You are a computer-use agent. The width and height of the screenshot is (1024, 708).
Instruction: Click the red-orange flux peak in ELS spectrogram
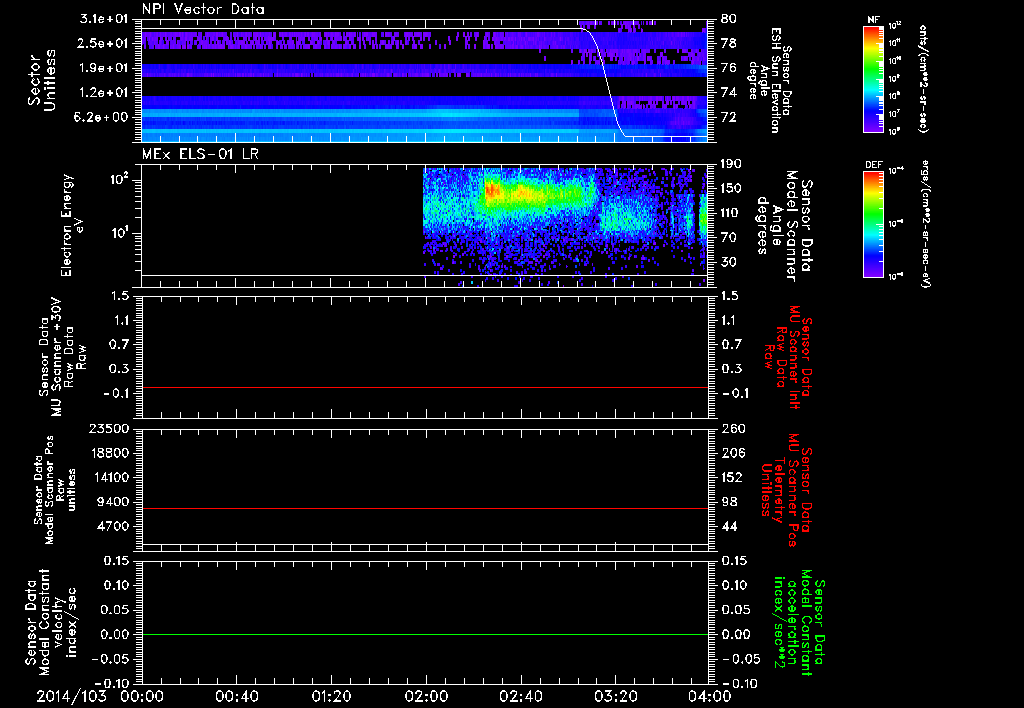(492, 191)
